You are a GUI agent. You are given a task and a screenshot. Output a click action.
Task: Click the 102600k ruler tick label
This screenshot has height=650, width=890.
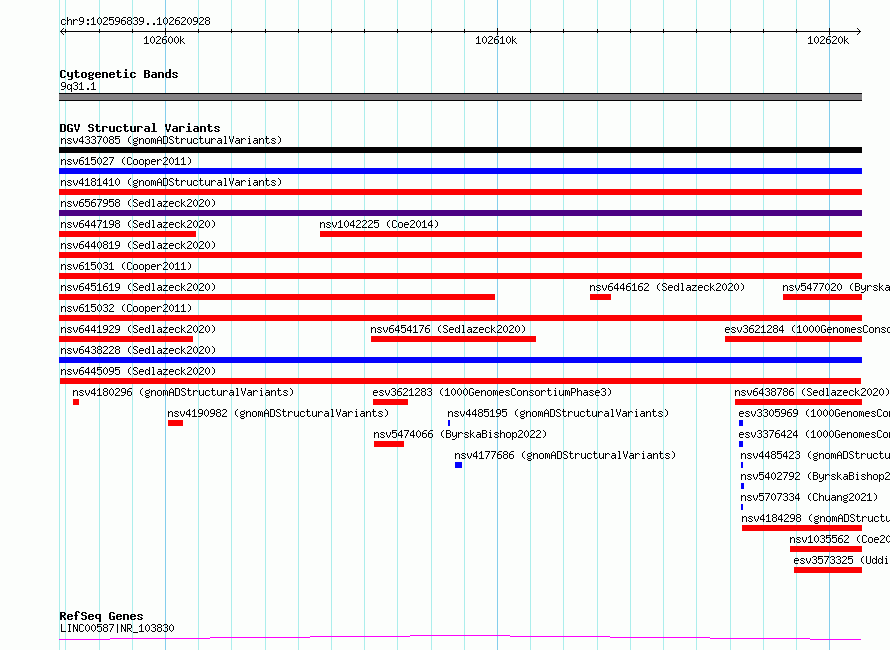pos(164,40)
